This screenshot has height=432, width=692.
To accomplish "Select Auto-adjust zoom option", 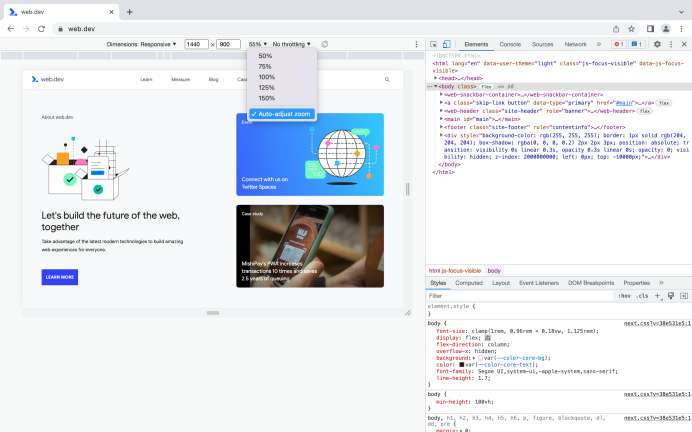I will 282,114.
